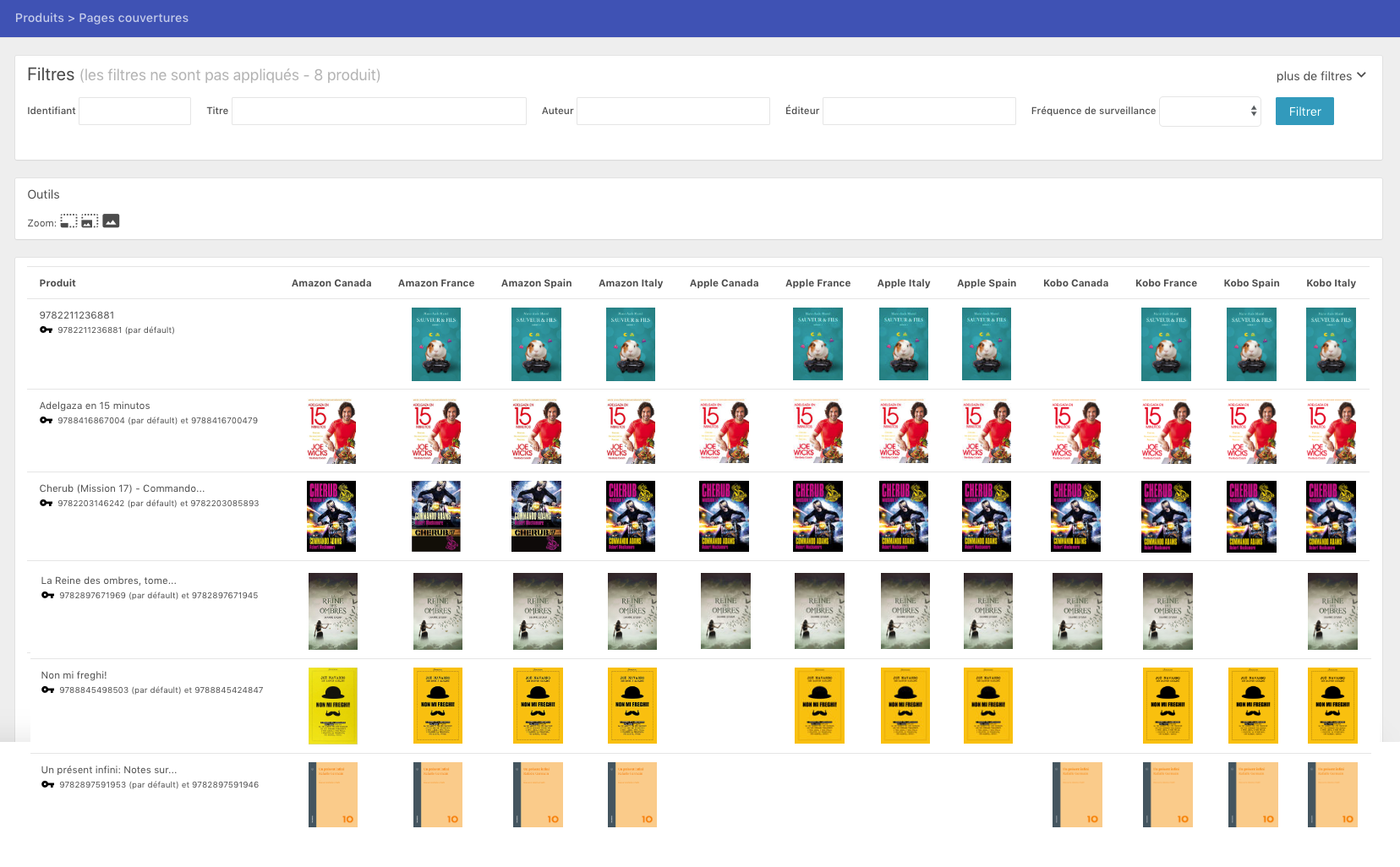Open Un présent infini cover under Amazon Canada
The height and width of the screenshot is (867, 1400).
(x=333, y=794)
